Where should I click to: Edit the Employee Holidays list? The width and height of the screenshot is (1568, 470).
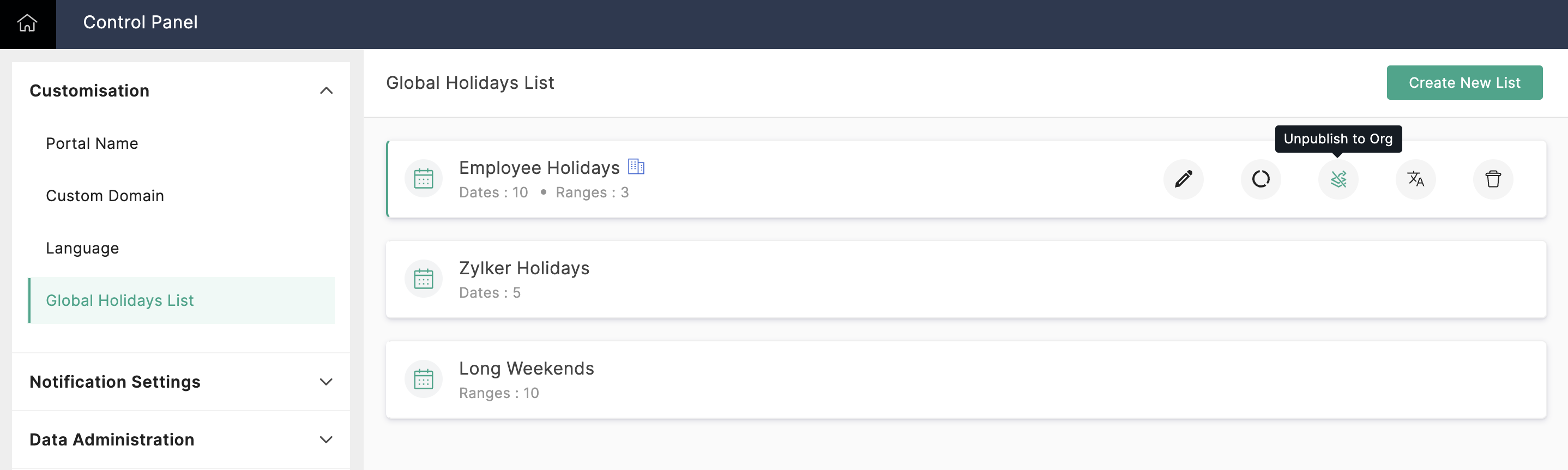pos(1183,179)
